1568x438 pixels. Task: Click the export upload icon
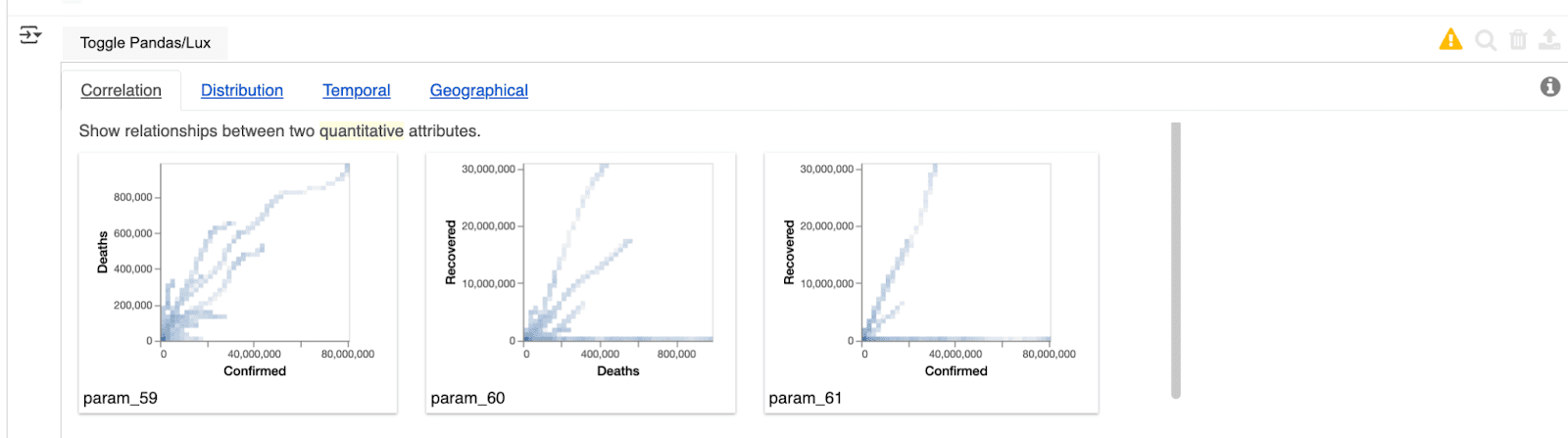click(x=1549, y=39)
